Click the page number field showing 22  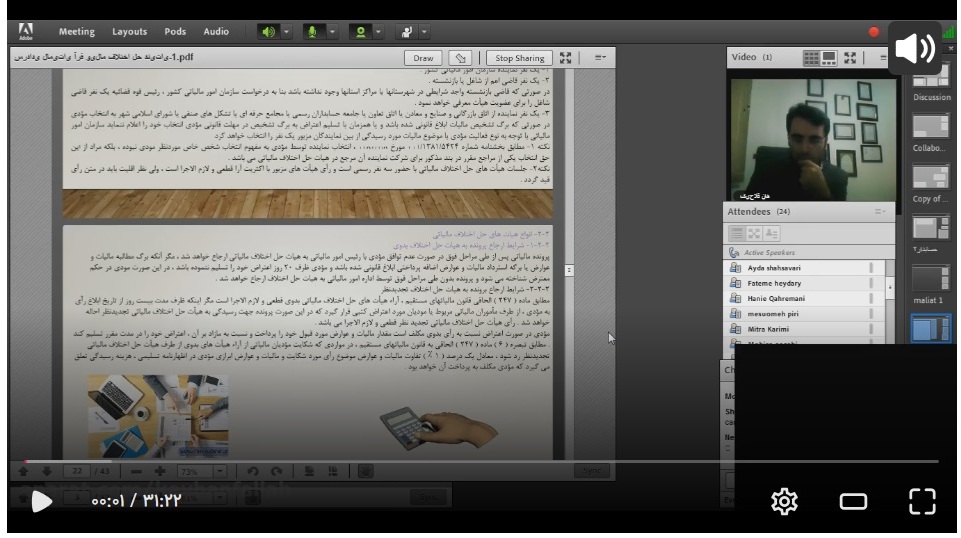pos(77,471)
